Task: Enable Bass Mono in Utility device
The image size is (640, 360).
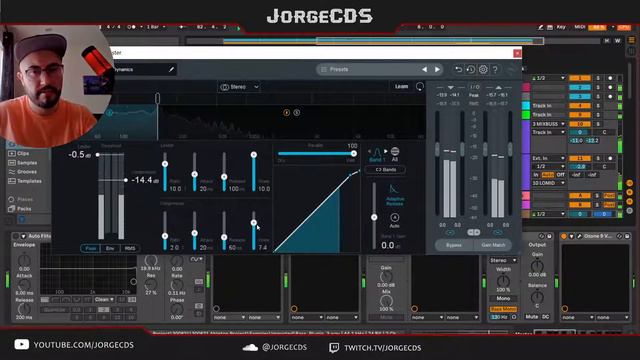Action: point(503,309)
